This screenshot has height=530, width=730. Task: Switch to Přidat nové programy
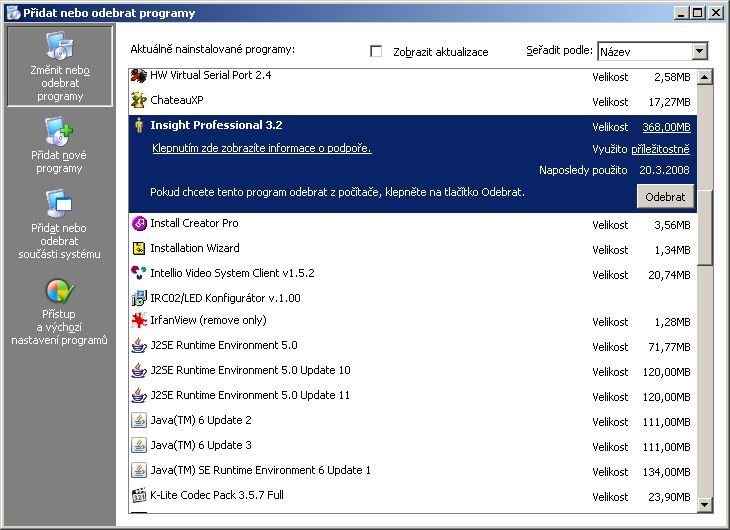[x=60, y=146]
